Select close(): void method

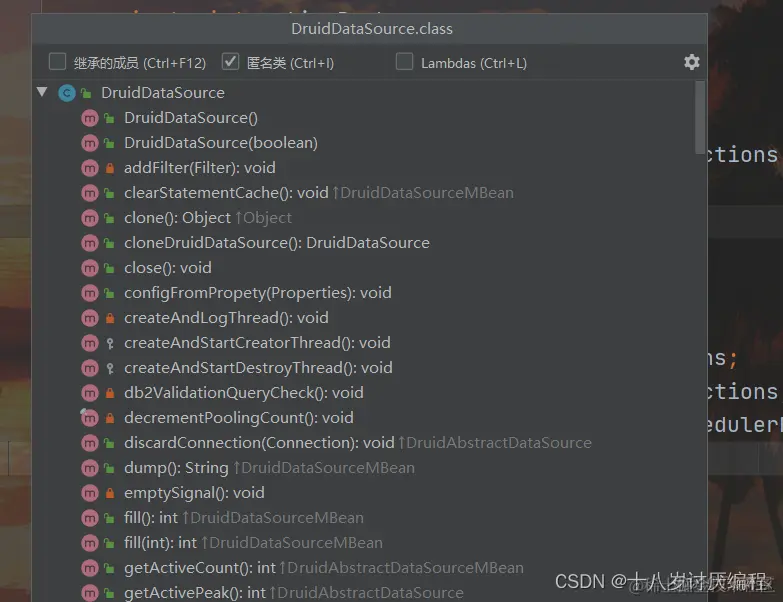tap(168, 268)
